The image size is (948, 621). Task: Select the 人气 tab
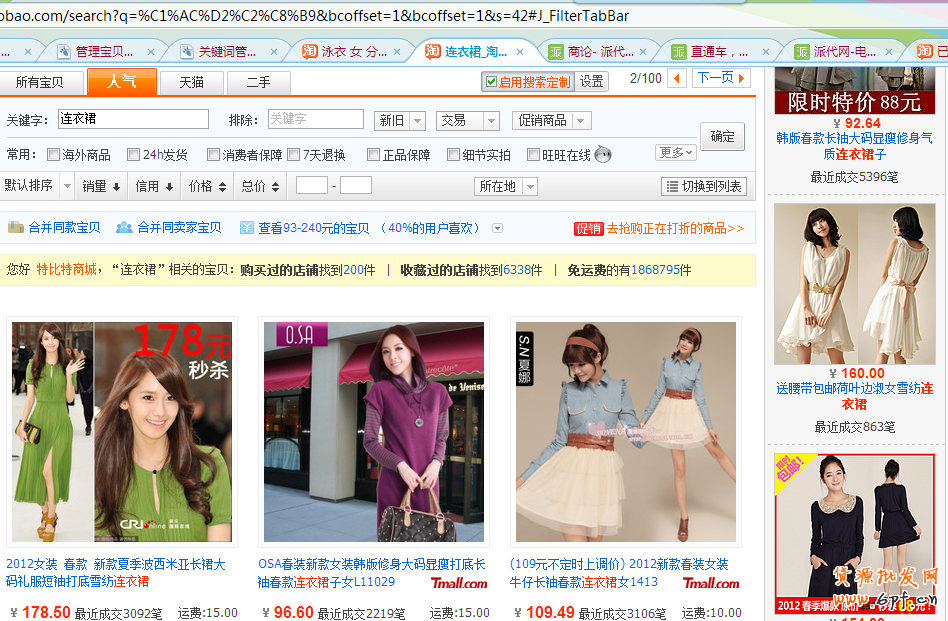point(122,81)
